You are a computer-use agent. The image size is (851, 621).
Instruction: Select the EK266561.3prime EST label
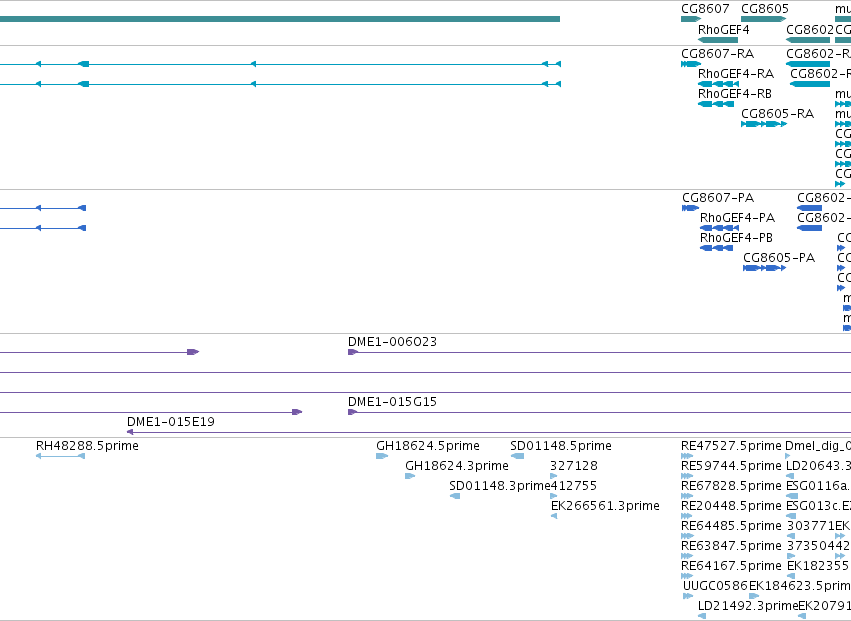pyautogui.click(x=605, y=506)
